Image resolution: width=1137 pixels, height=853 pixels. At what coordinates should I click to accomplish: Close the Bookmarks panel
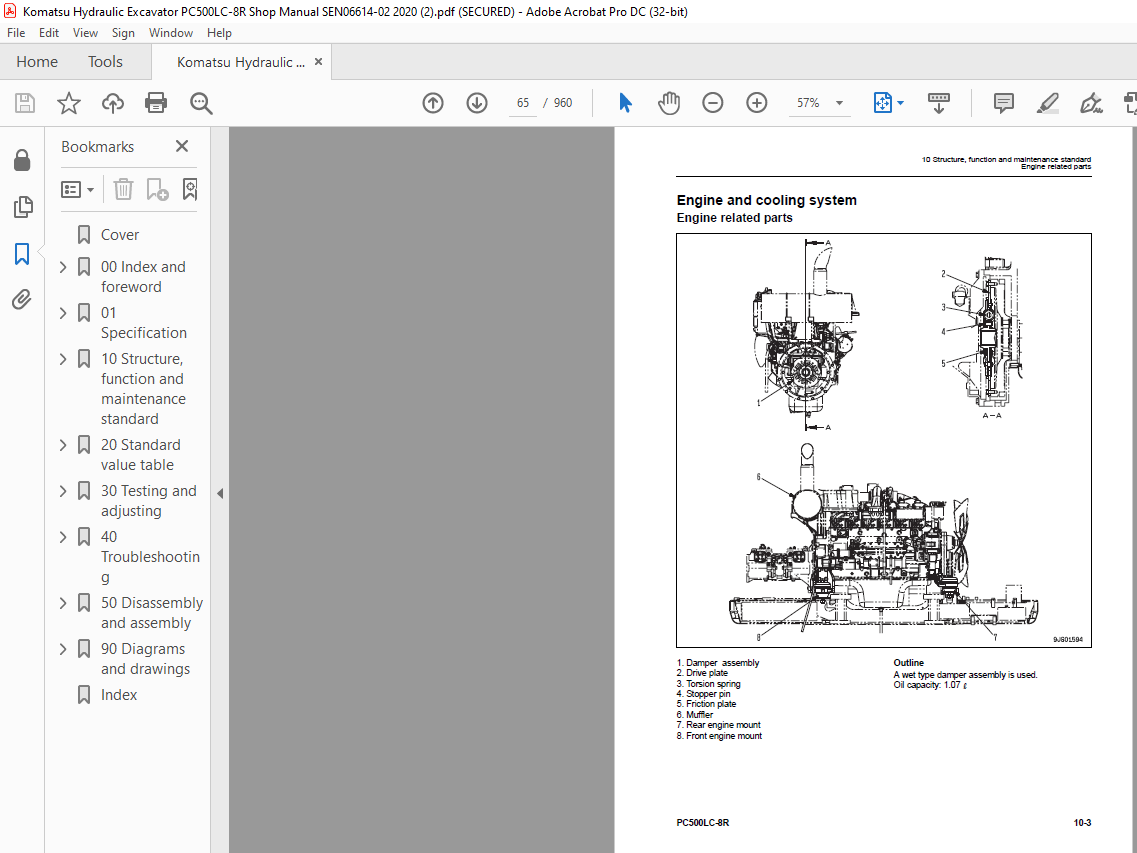pyautogui.click(x=182, y=146)
